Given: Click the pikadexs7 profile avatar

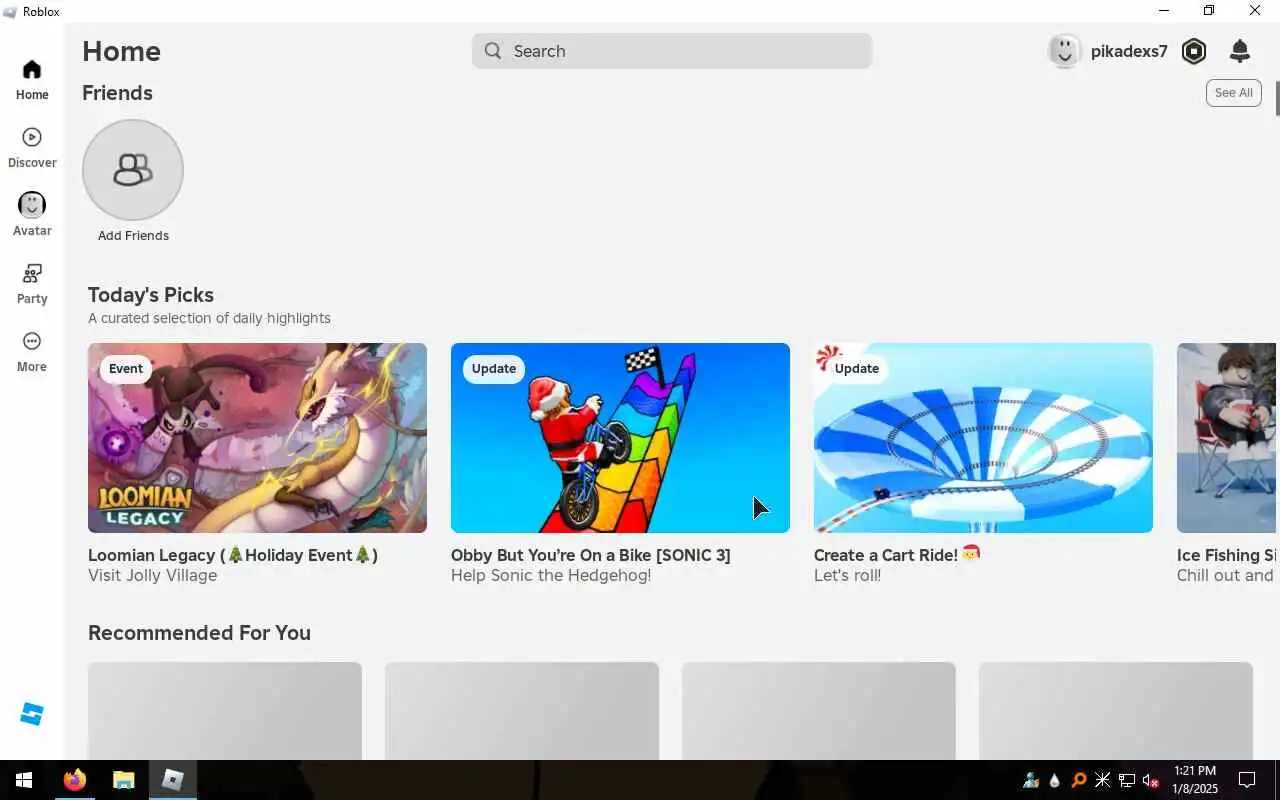Looking at the screenshot, I should pyautogui.click(x=1065, y=51).
